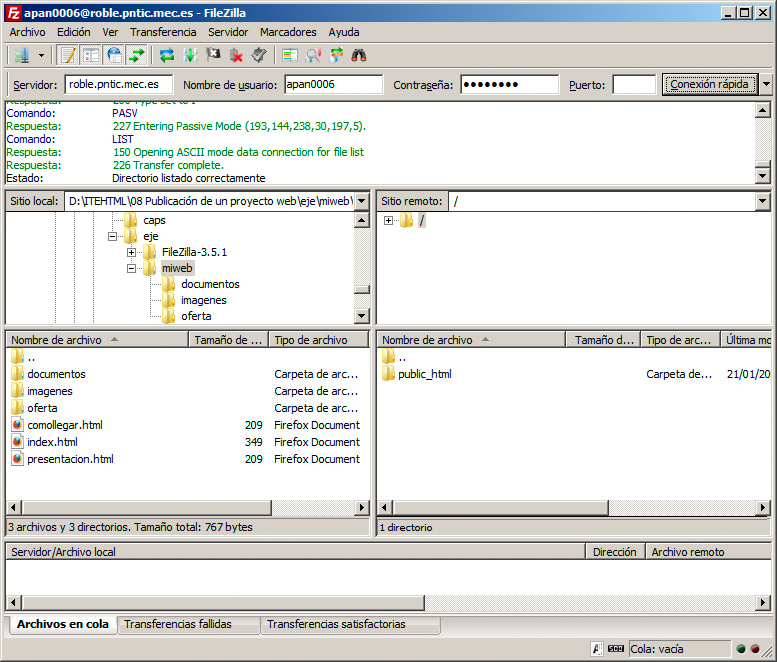The image size is (777, 662).
Task: Open the Archivo menu
Action: pos(27,32)
